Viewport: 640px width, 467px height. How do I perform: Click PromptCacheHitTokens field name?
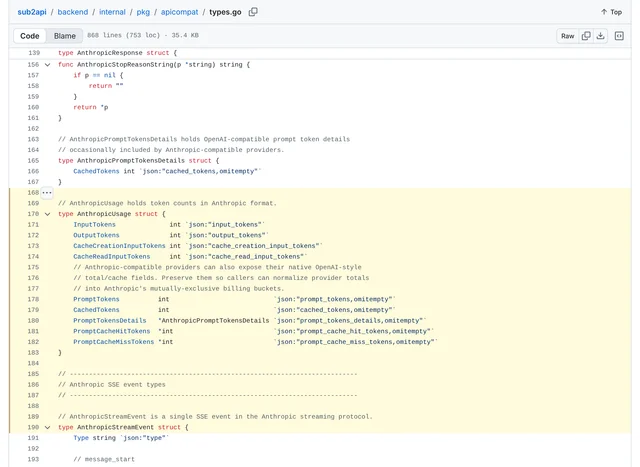coord(112,331)
